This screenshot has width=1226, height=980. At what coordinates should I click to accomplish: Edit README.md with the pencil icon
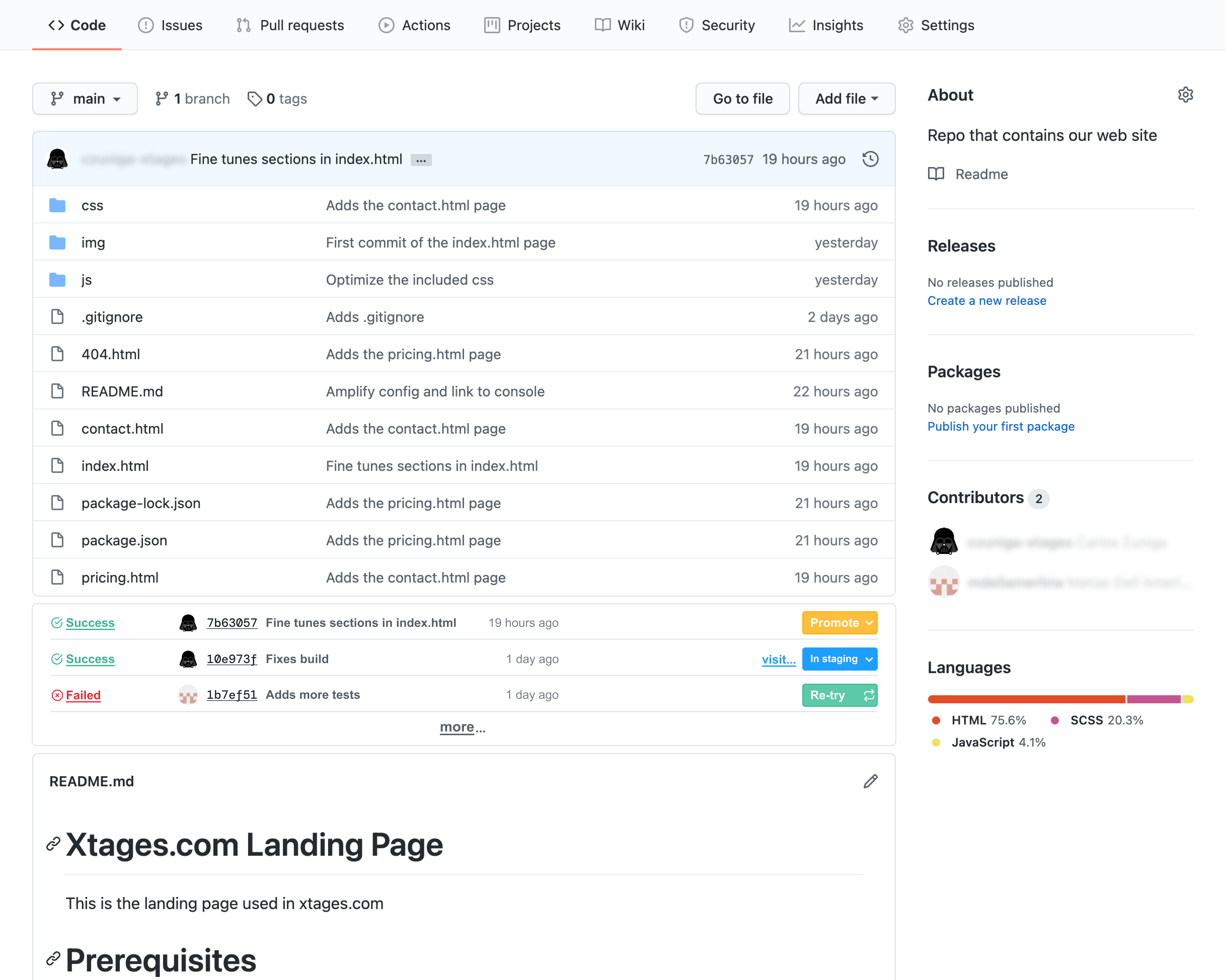click(870, 781)
